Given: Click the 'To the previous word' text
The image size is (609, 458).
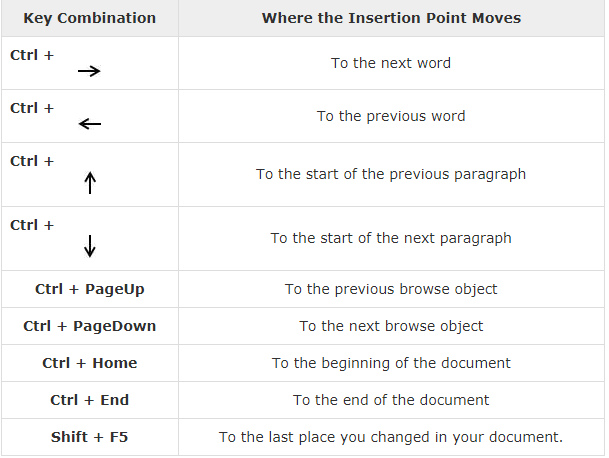Looking at the screenshot, I should [391, 116].
